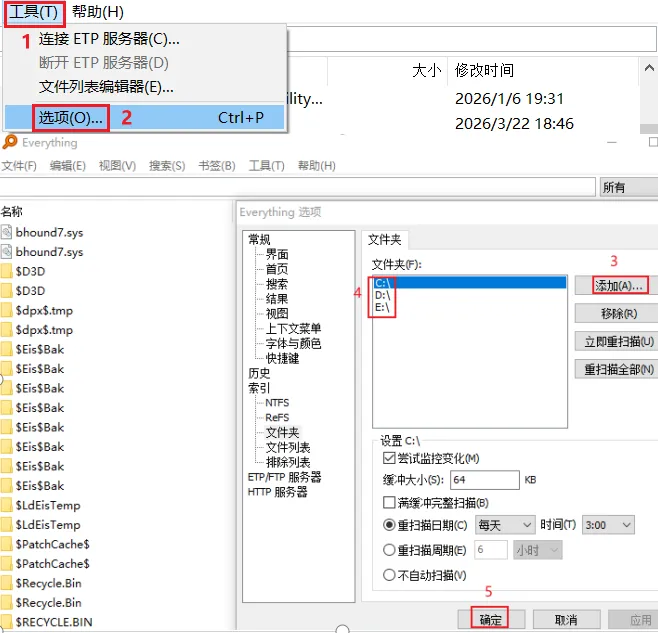The image size is (658, 633).
Task: Open the 工具(T) menu at the top
Action: coord(34,13)
